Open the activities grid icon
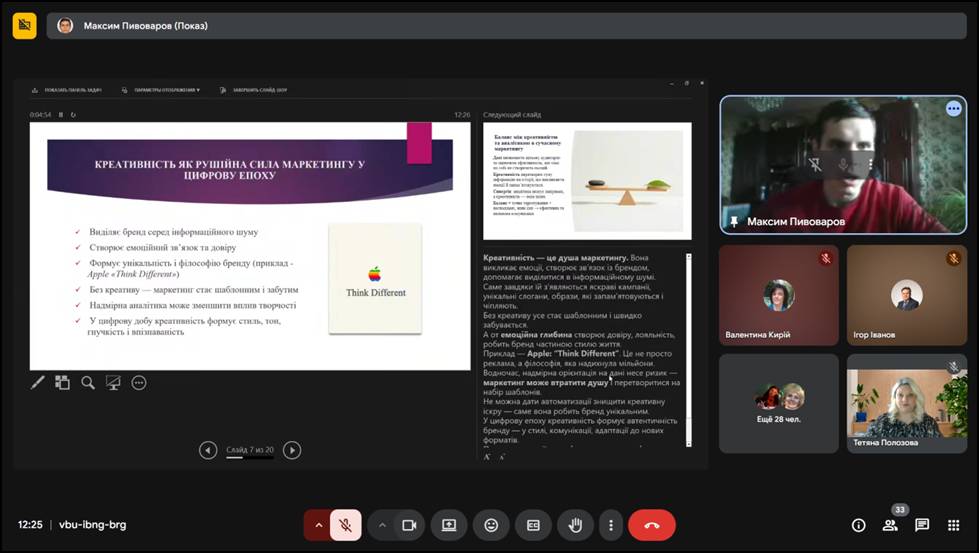Viewport: 979px width, 553px height. (954, 525)
